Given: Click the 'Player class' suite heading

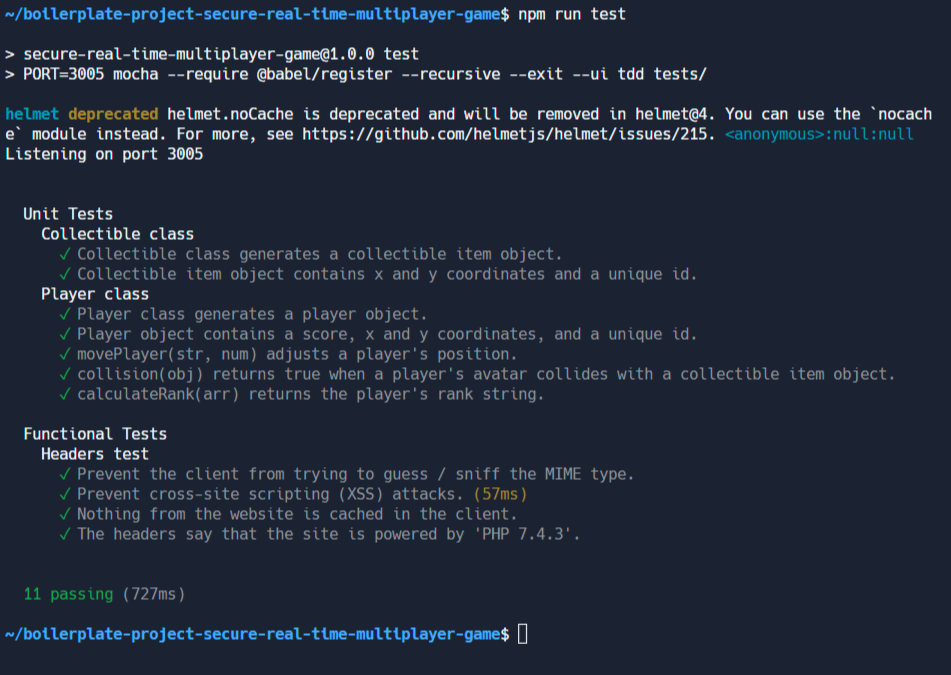Looking at the screenshot, I should 95,294.
